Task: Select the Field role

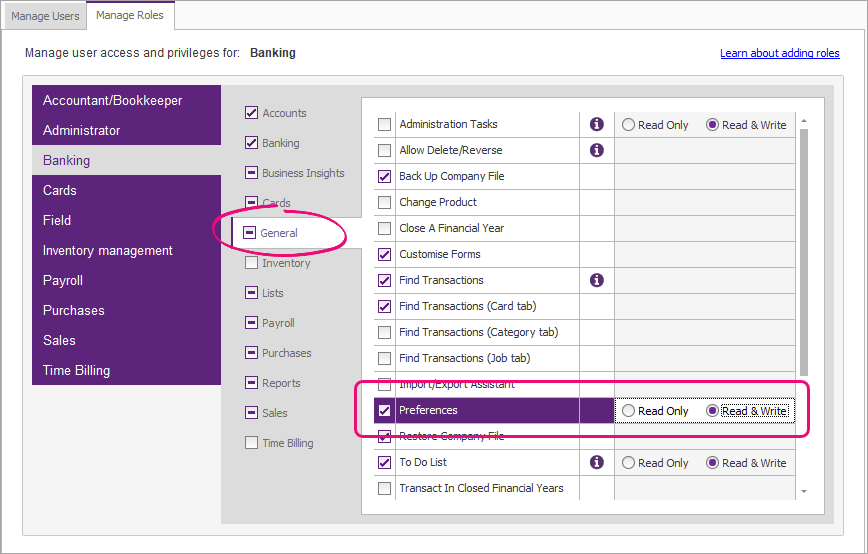Action: (x=126, y=220)
